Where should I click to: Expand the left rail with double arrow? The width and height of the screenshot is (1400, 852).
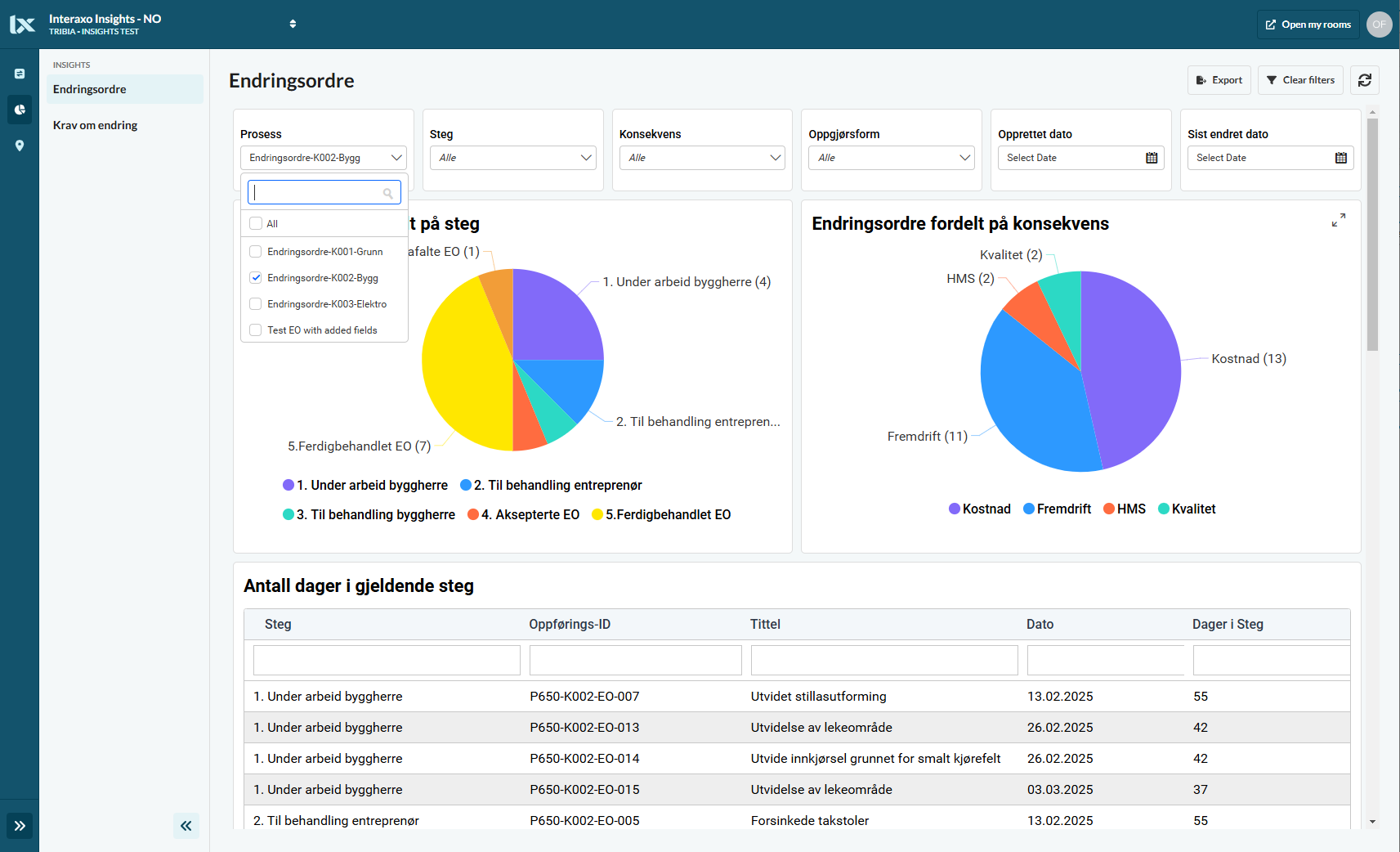(20, 826)
